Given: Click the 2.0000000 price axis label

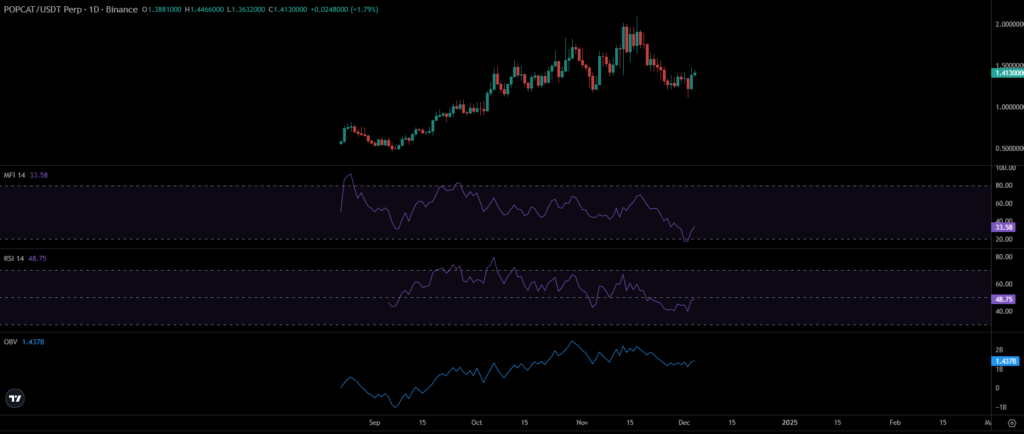Looking at the screenshot, I should coord(1008,24).
